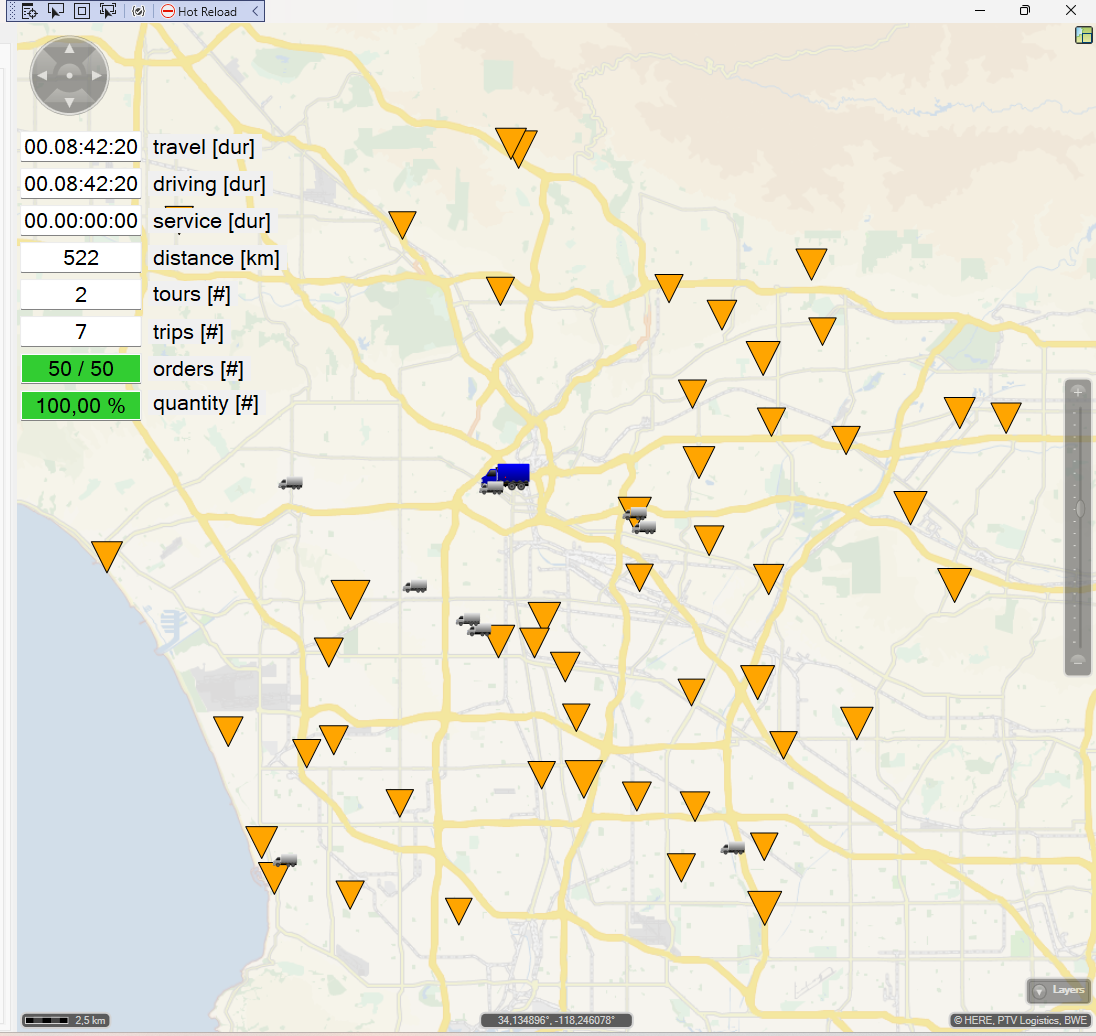Click the Hot Reload button
1096x1036 pixels.
pyautogui.click(x=199, y=11)
